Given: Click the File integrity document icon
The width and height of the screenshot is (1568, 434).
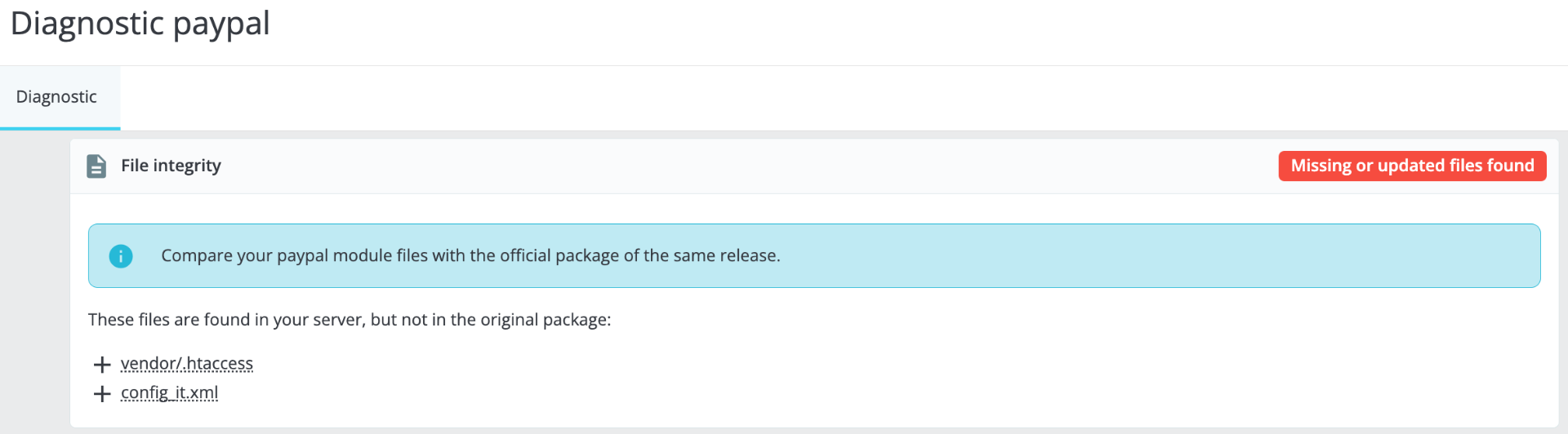Looking at the screenshot, I should [96, 166].
